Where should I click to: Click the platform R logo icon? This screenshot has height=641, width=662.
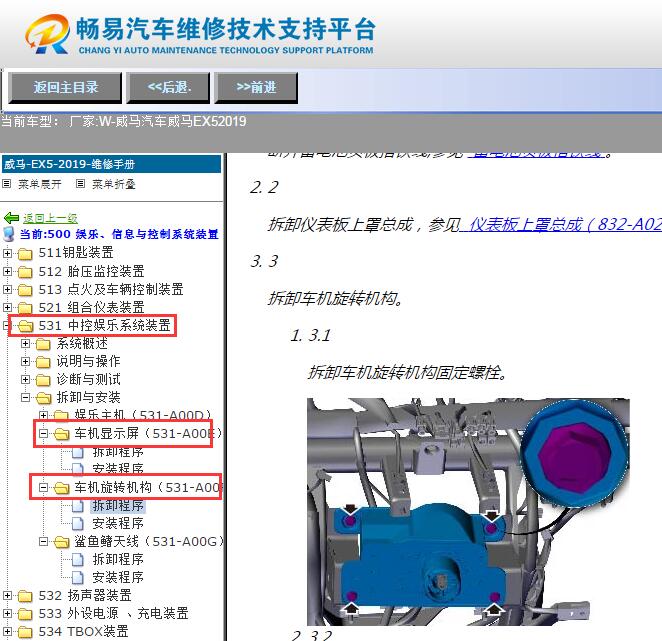point(47,34)
